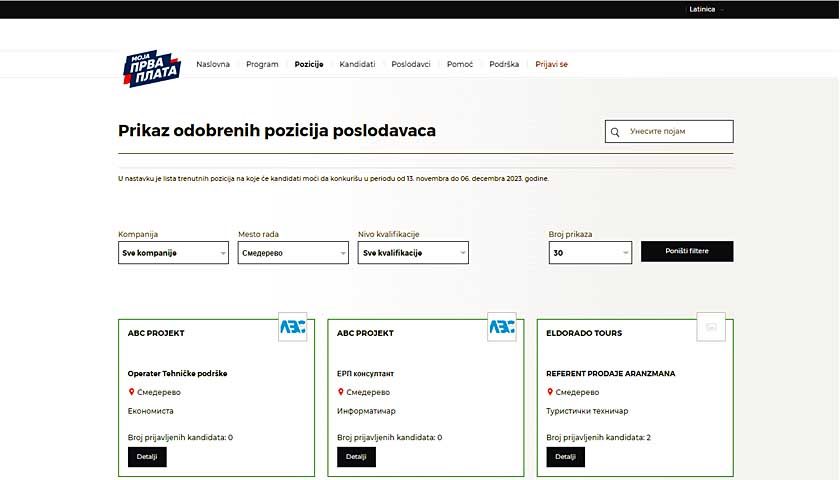Click the Poništi filtere button
Viewport: 840px width, 480px height.
pyautogui.click(x=687, y=251)
